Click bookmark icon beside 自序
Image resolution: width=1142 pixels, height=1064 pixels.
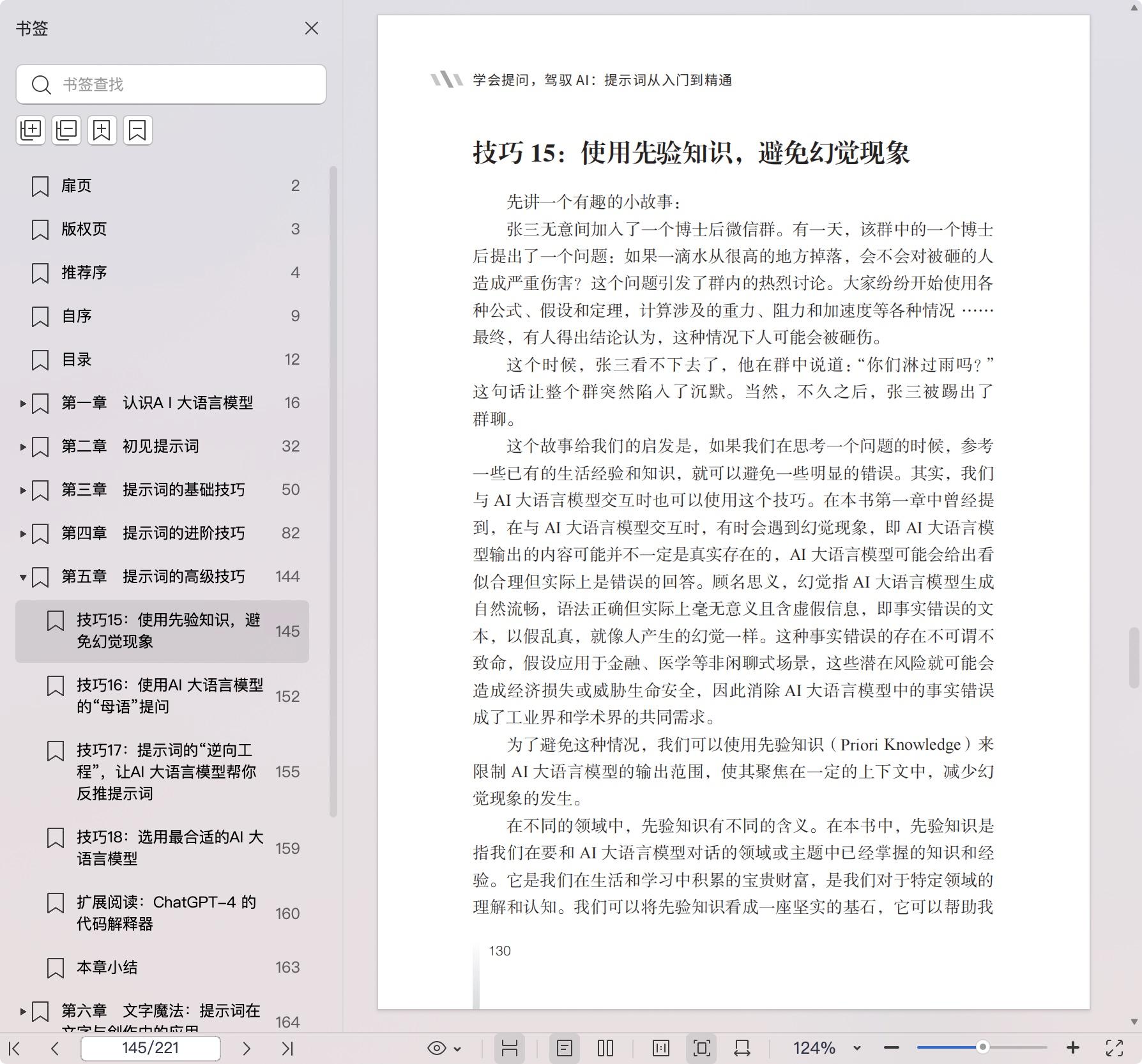tap(40, 317)
